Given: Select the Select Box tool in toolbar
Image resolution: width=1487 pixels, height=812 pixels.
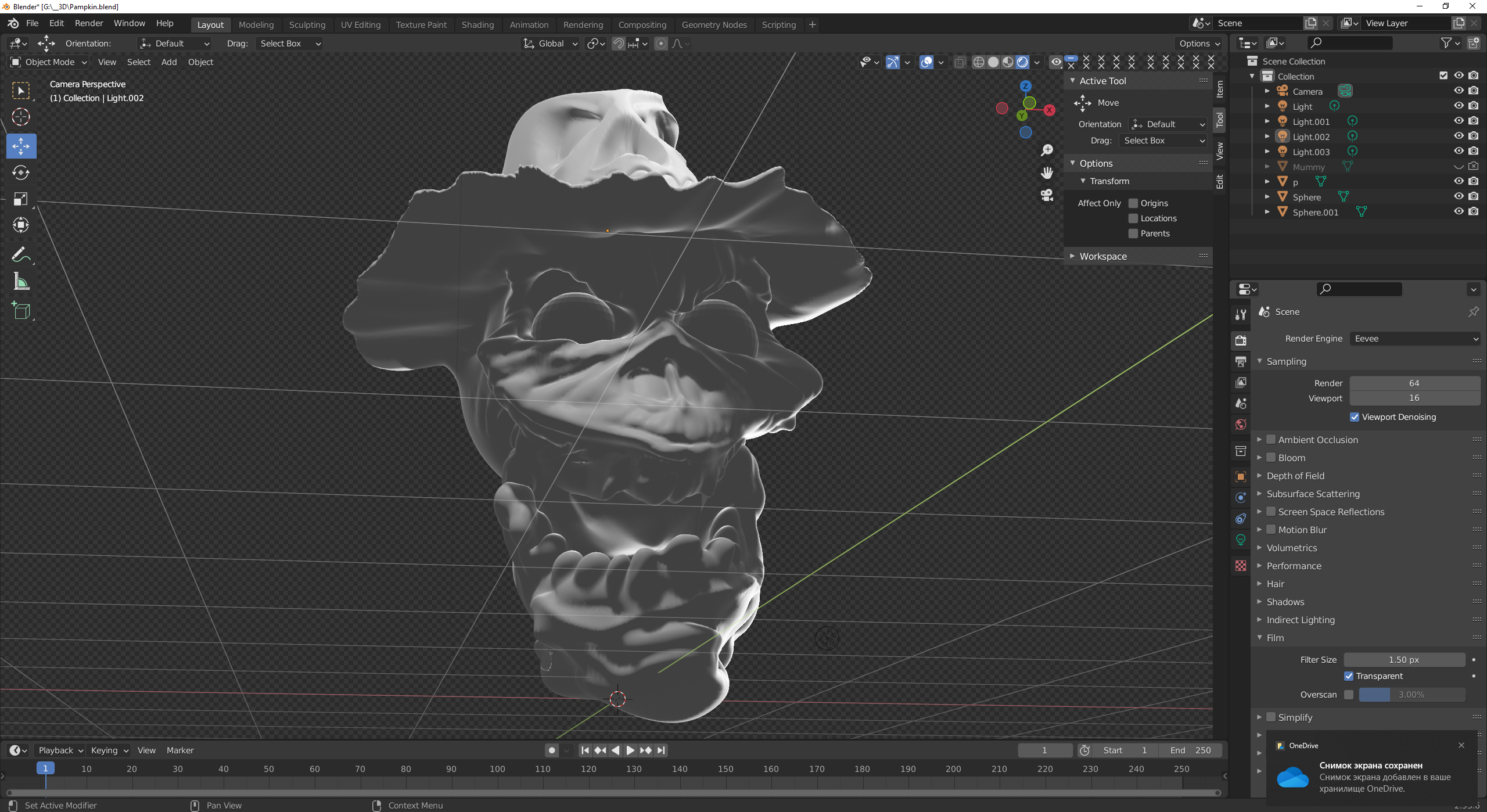Looking at the screenshot, I should pyautogui.click(x=21, y=91).
